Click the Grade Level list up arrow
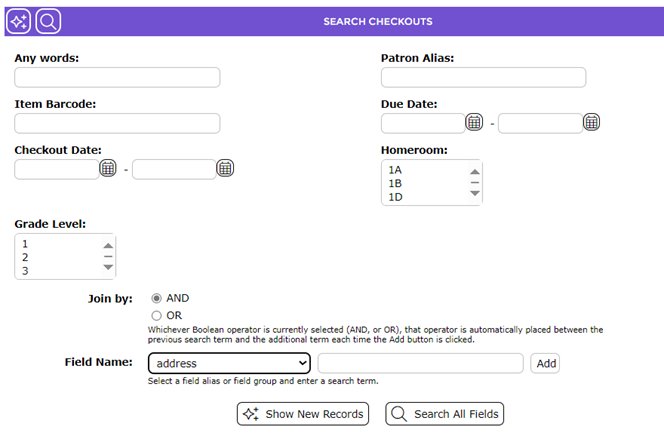 coord(108,246)
